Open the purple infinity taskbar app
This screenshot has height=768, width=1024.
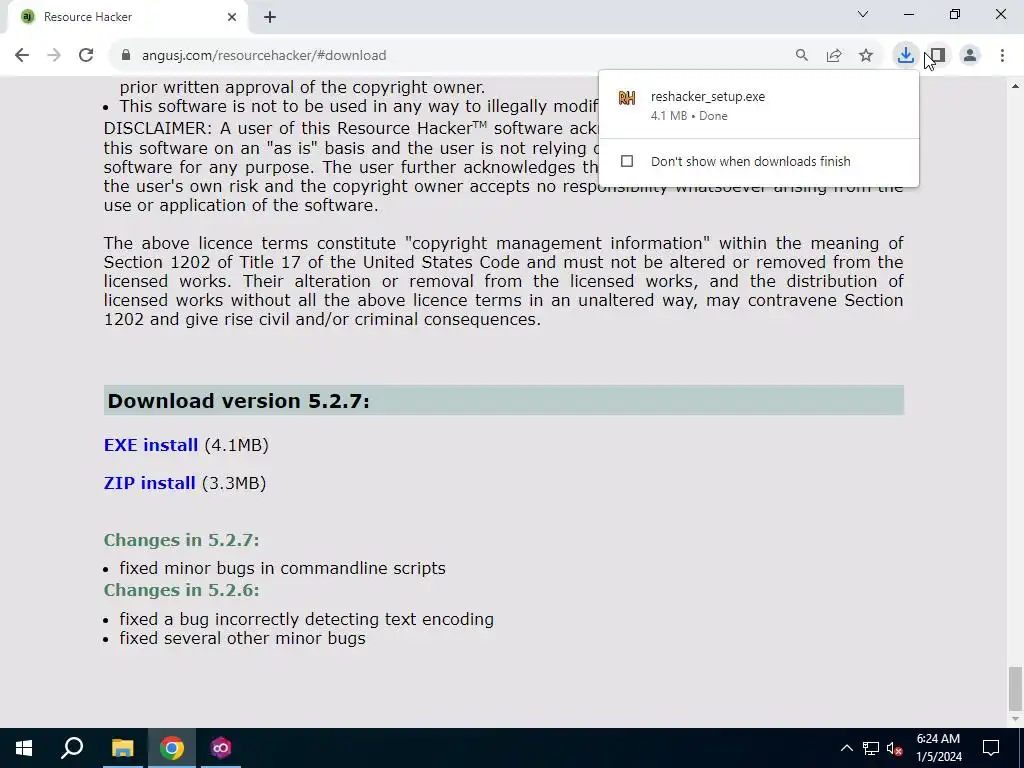click(x=221, y=748)
